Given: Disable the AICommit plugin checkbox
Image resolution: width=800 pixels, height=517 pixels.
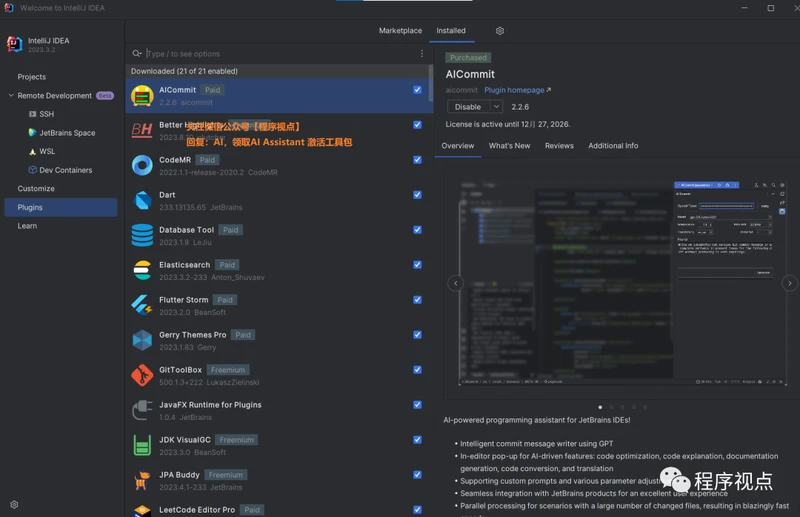Looking at the screenshot, I should pyautogui.click(x=417, y=90).
